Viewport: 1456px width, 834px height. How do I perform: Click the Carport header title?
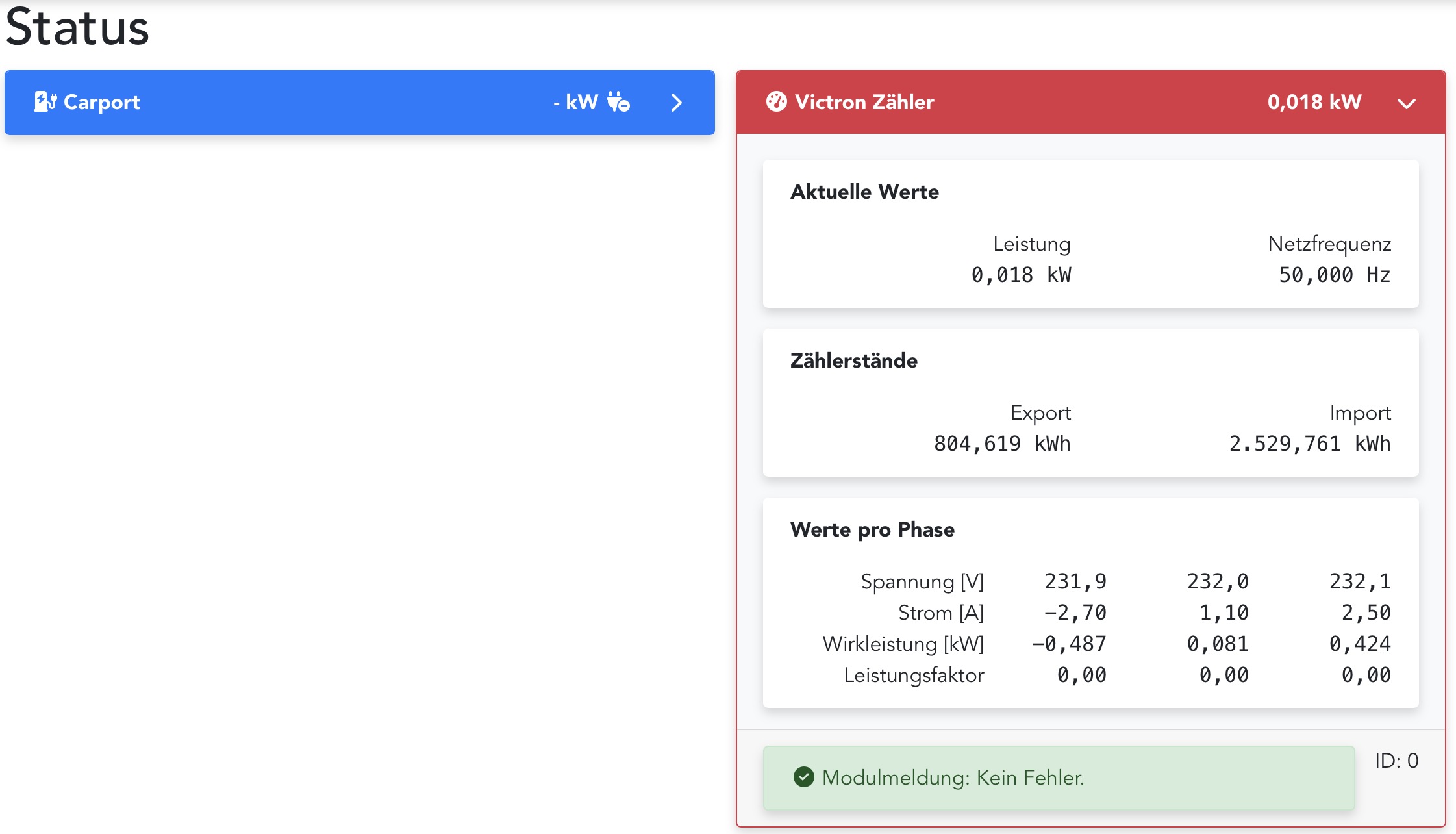(102, 102)
